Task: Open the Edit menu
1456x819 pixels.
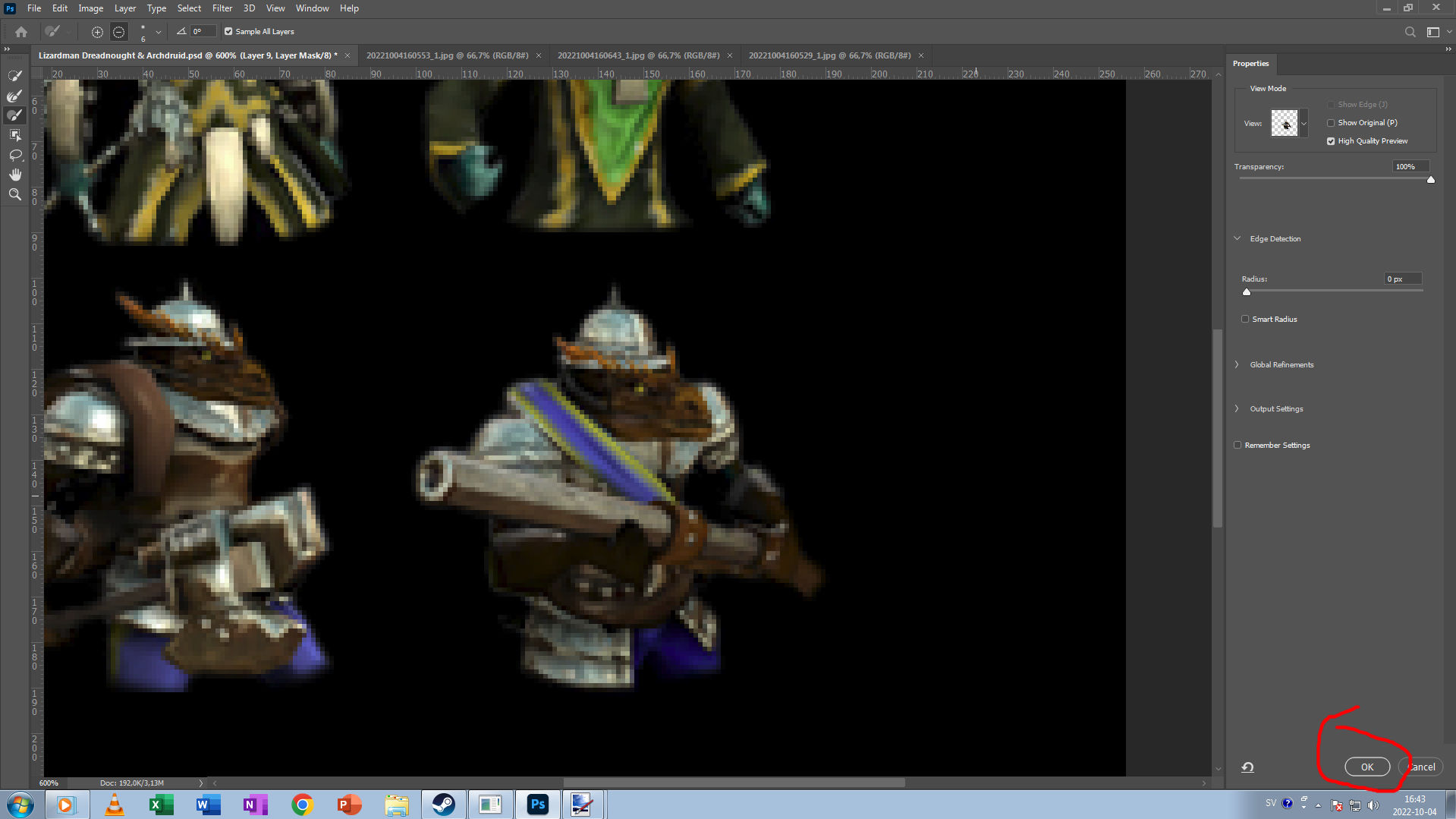Action: tap(60, 8)
